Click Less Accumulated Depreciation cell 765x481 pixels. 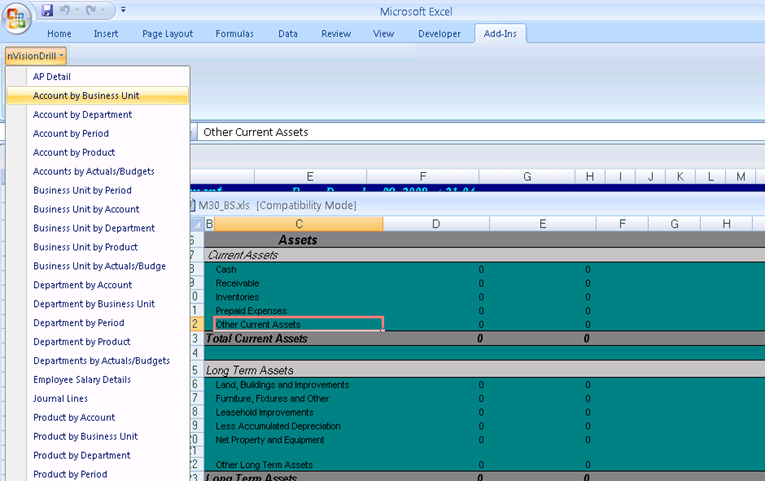click(299, 426)
